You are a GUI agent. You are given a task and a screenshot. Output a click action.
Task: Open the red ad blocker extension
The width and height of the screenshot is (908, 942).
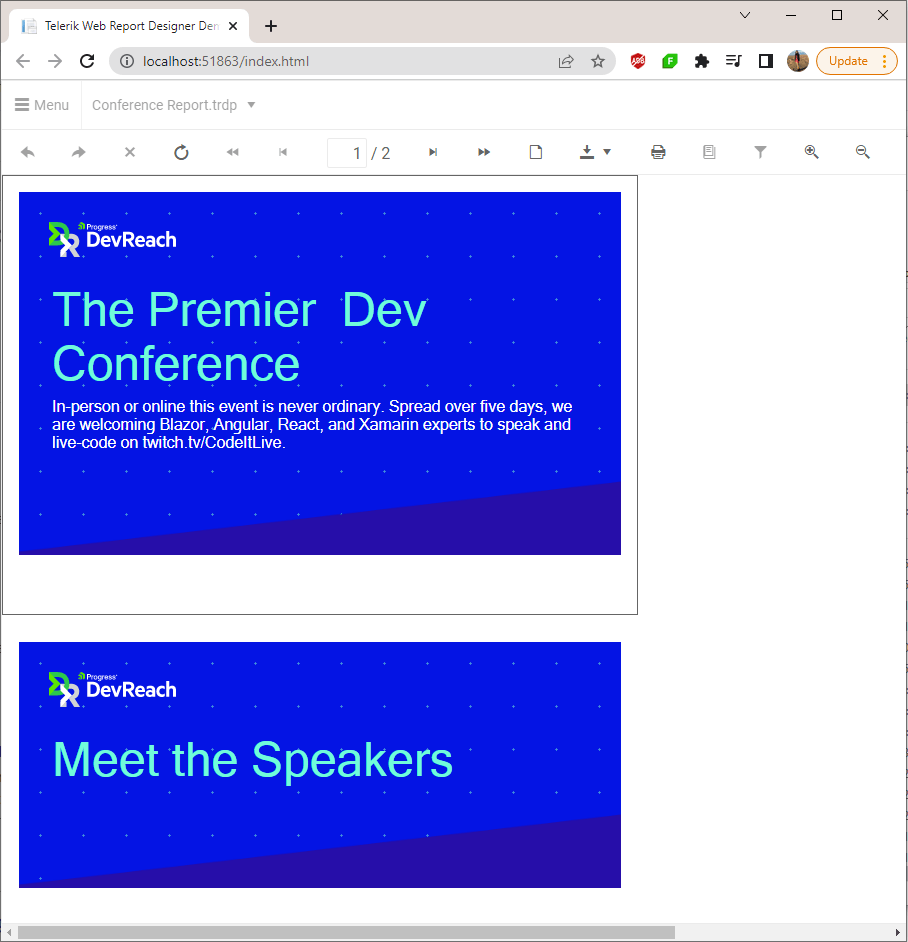pos(638,61)
